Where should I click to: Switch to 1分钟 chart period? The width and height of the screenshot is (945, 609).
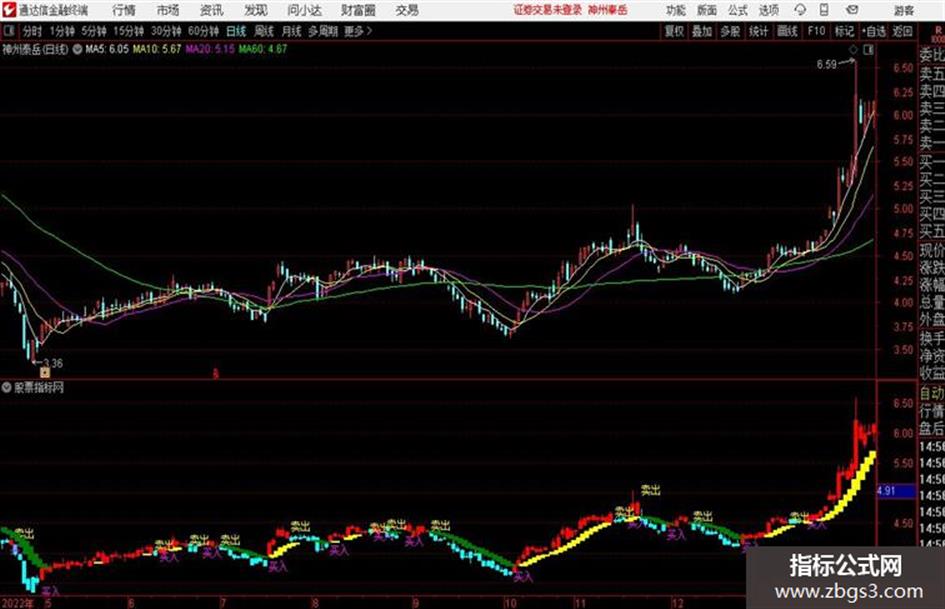coord(61,31)
